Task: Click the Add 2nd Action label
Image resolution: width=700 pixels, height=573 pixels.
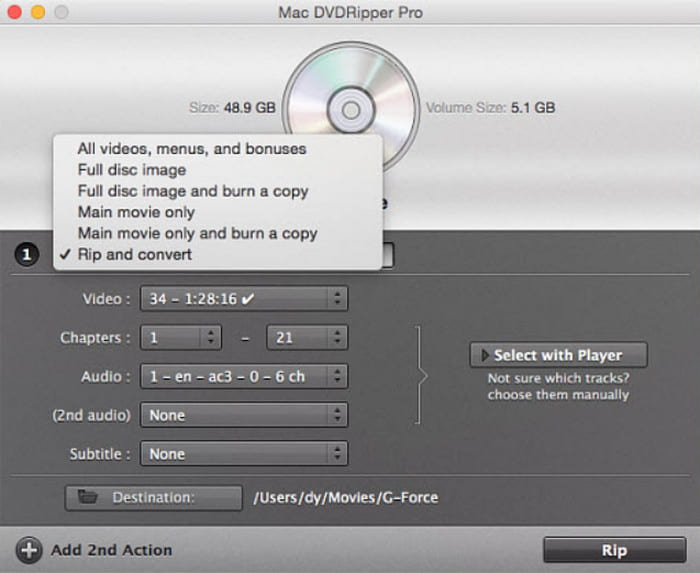Action: click(x=112, y=550)
